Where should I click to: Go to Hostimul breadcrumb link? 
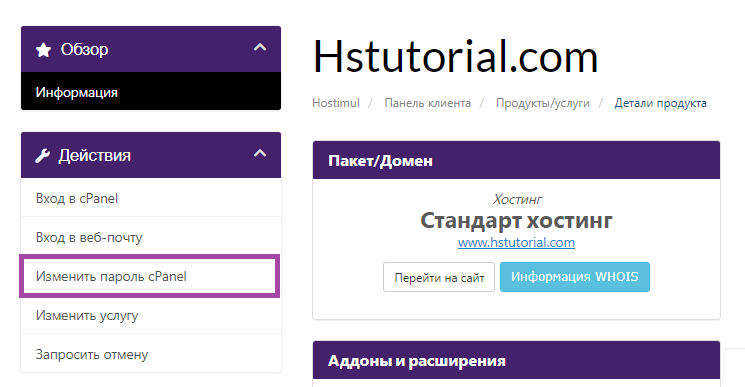click(336, 103)
